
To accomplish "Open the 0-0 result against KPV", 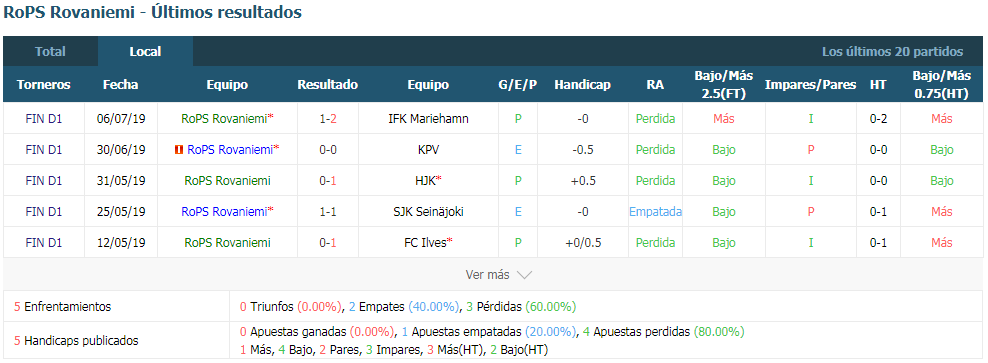I will pyautogui.click(x=328, y=150).
